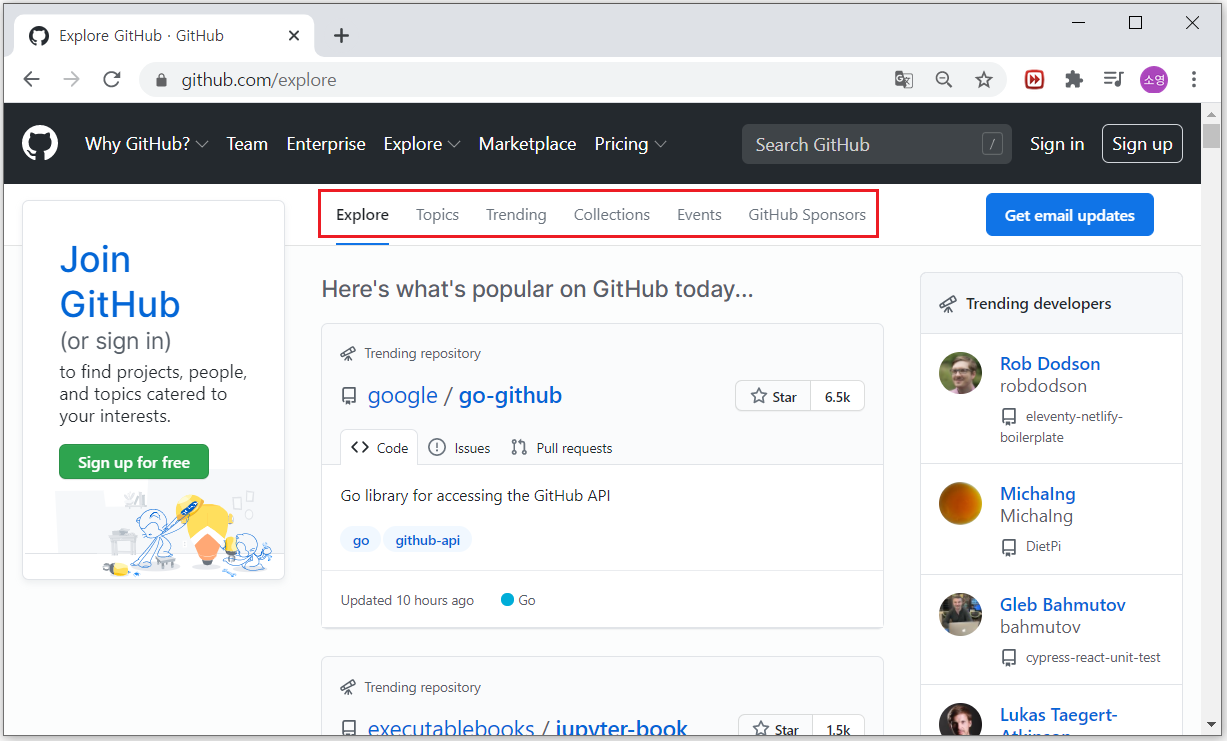
Task: Click the blue Go language color dot
Action: point(507,600)
